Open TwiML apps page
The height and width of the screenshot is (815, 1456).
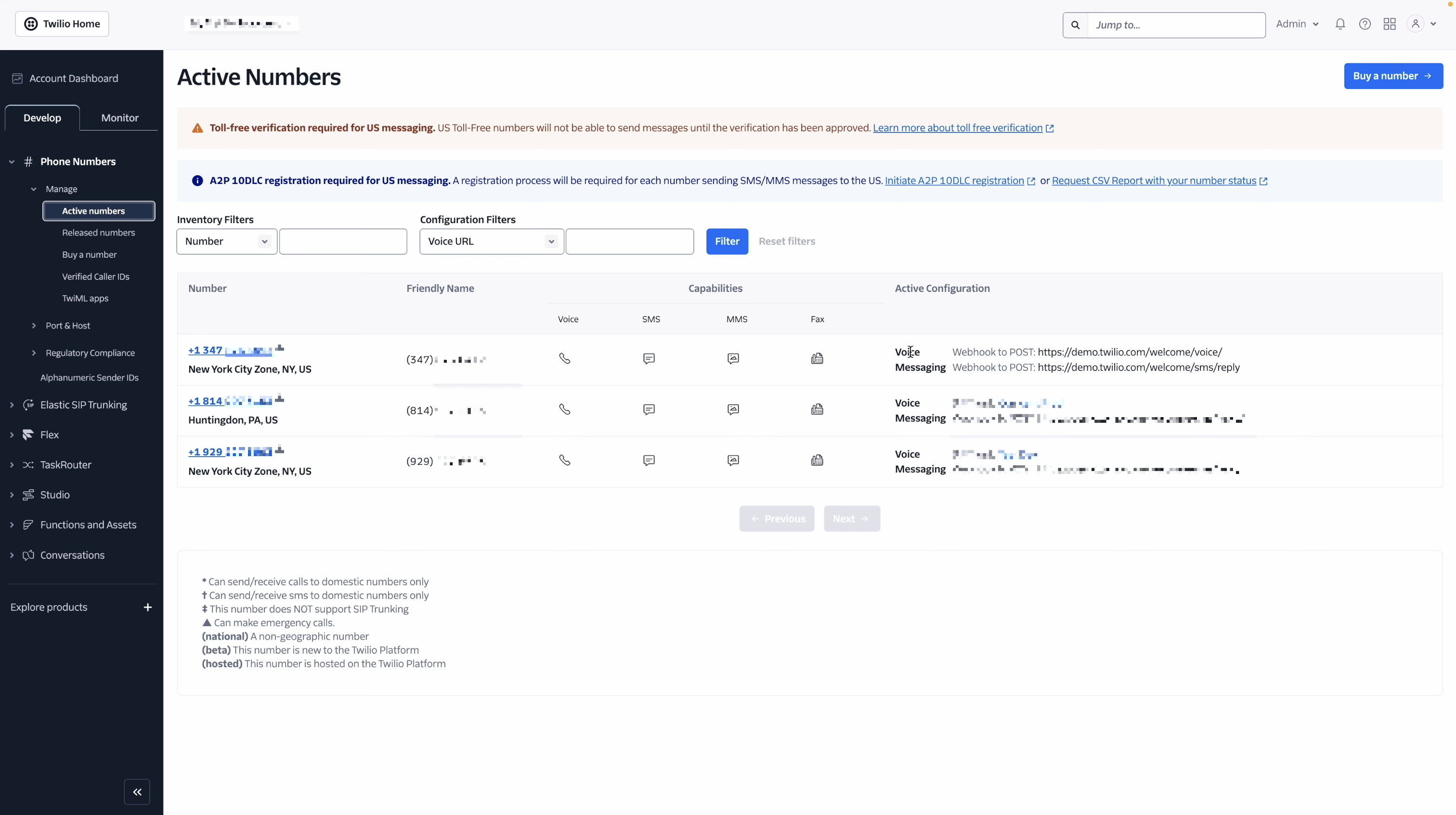[x=85, y=298]
